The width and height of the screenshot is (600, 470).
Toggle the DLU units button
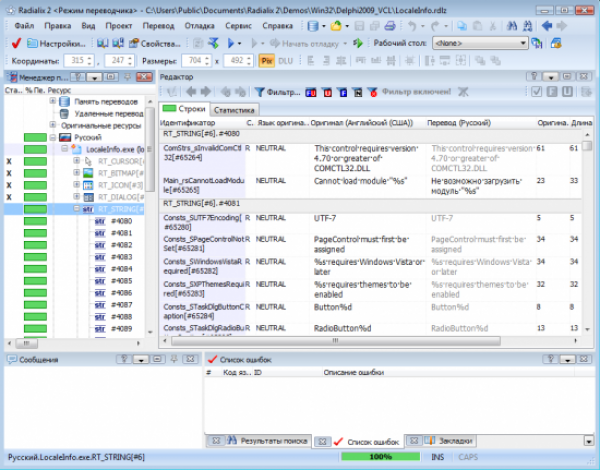tap(287, 61)
